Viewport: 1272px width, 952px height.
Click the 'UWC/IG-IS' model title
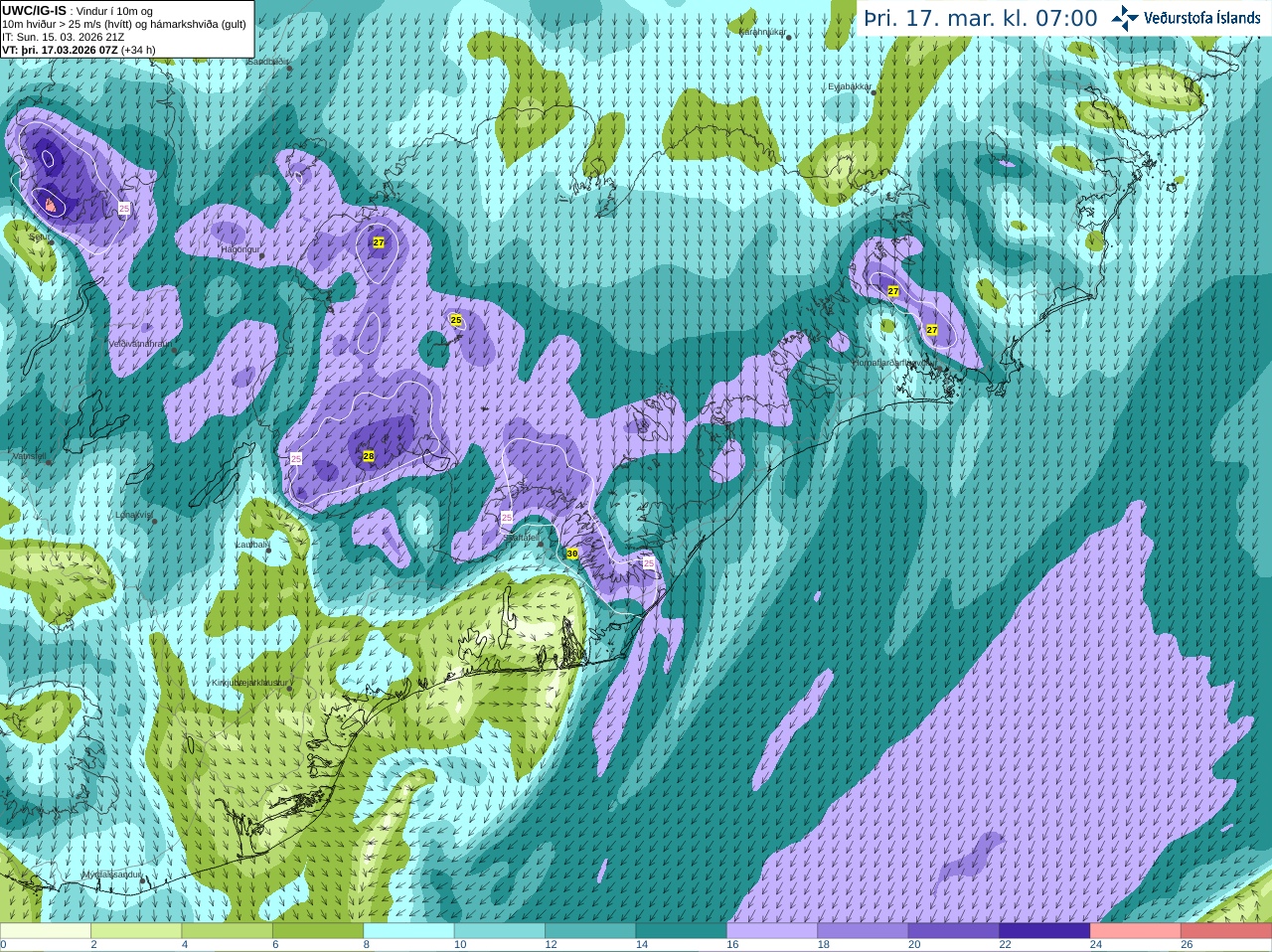coord(34,10)
